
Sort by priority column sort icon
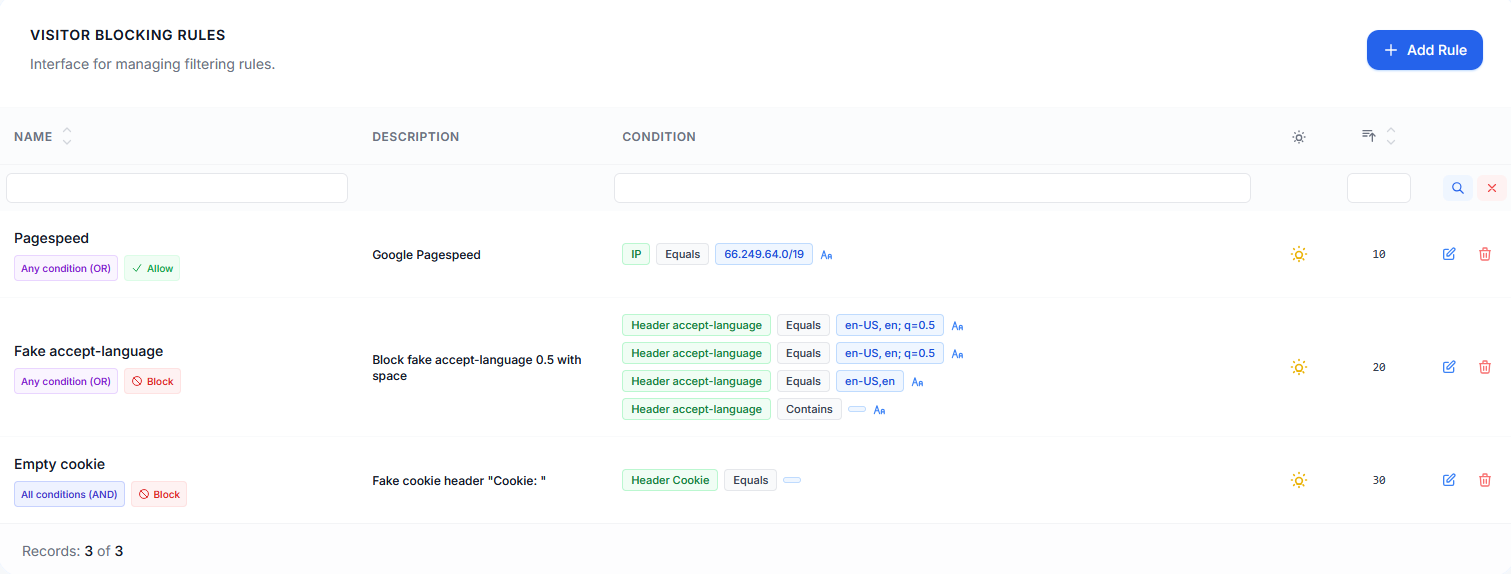1369,135
